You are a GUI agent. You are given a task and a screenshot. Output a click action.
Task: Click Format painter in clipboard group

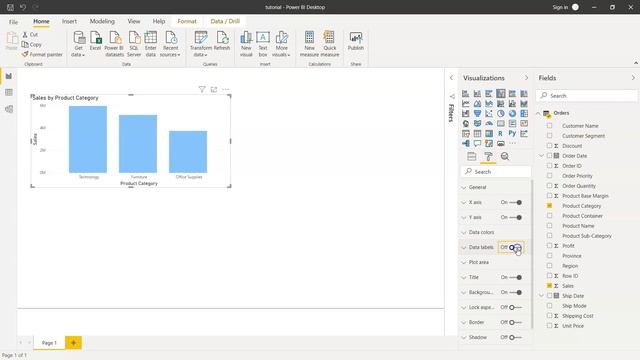(x=42, y=54)
